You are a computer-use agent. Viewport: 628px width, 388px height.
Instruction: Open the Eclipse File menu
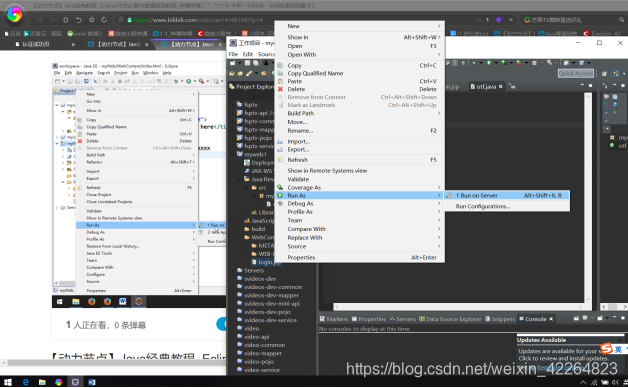coord(233,54)
